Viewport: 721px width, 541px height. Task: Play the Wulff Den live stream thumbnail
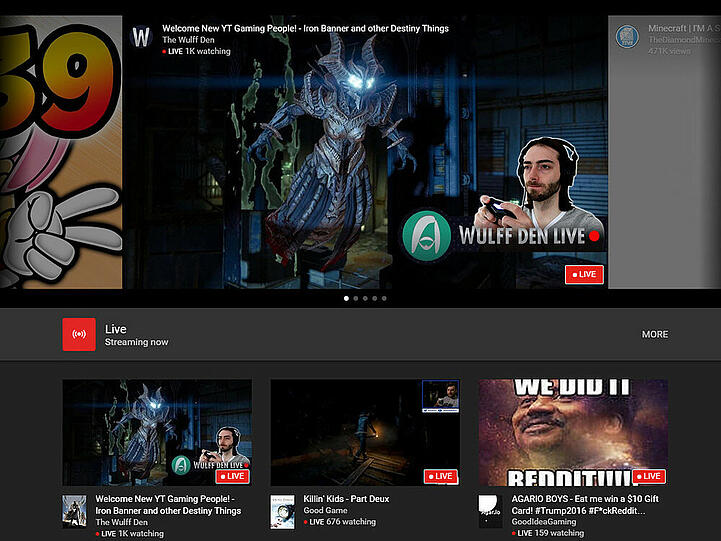(157, 433)
